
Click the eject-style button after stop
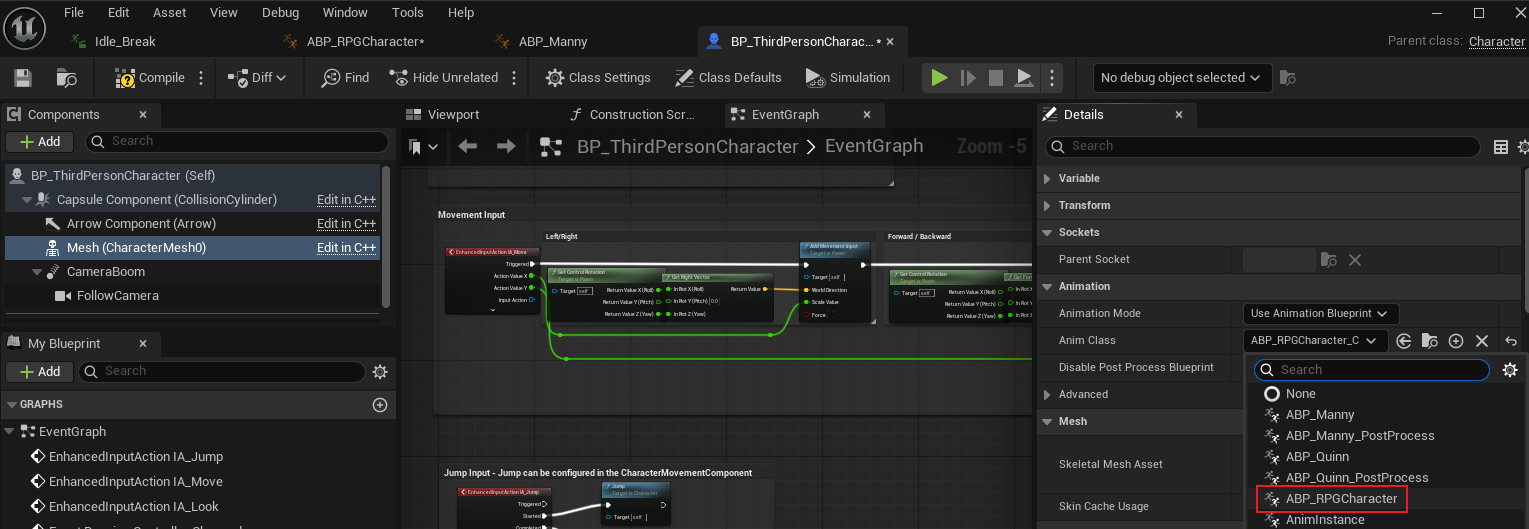coord(1024,78)
